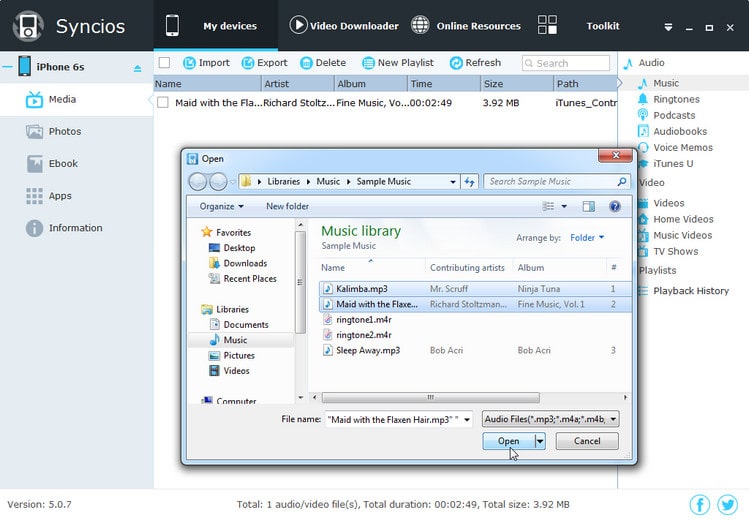Screen dimensions: 749x521
Task: Click the Import toolbar icon
Action: (x=190, y=63)
